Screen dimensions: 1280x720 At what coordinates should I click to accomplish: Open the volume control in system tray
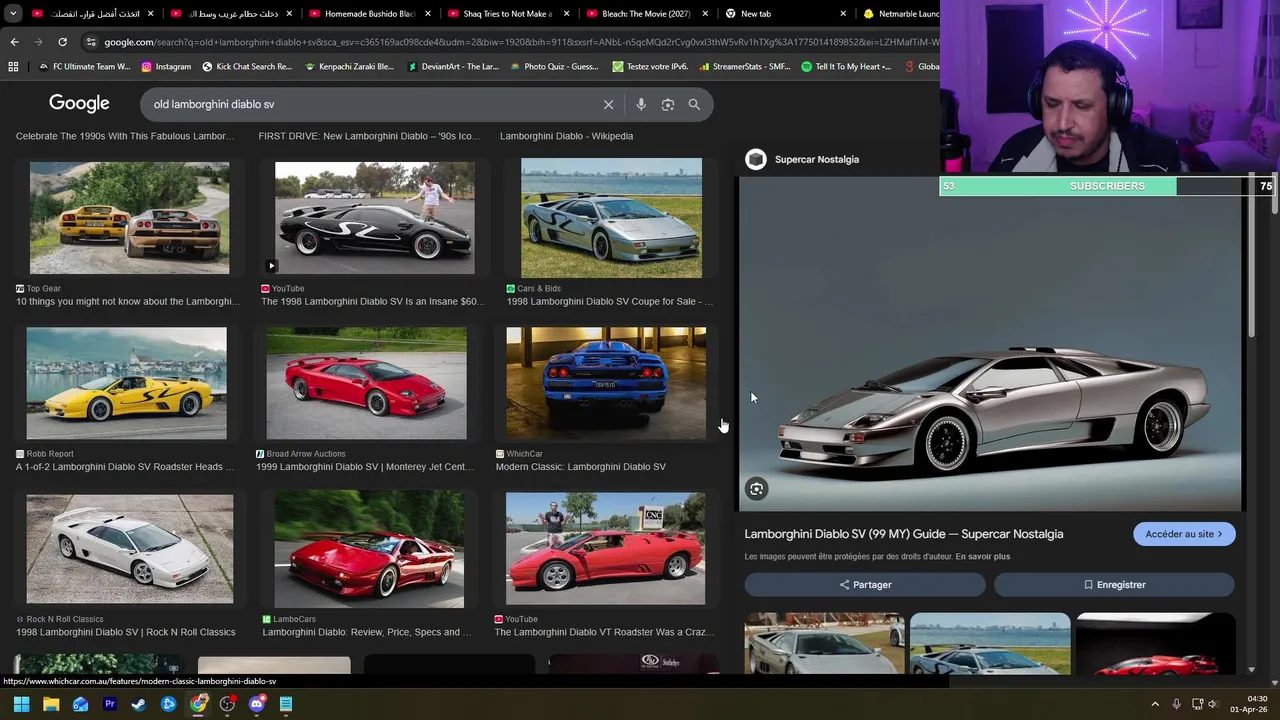coord(1213,704)
